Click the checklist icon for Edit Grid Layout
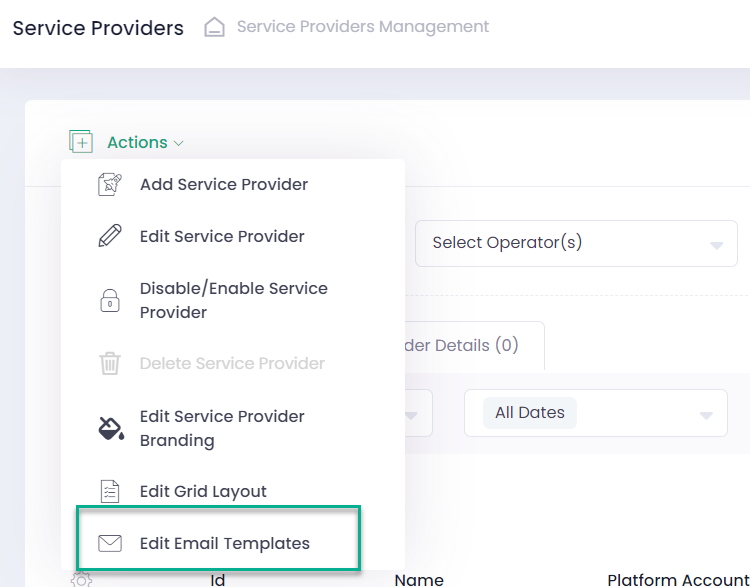 [110, 492]
